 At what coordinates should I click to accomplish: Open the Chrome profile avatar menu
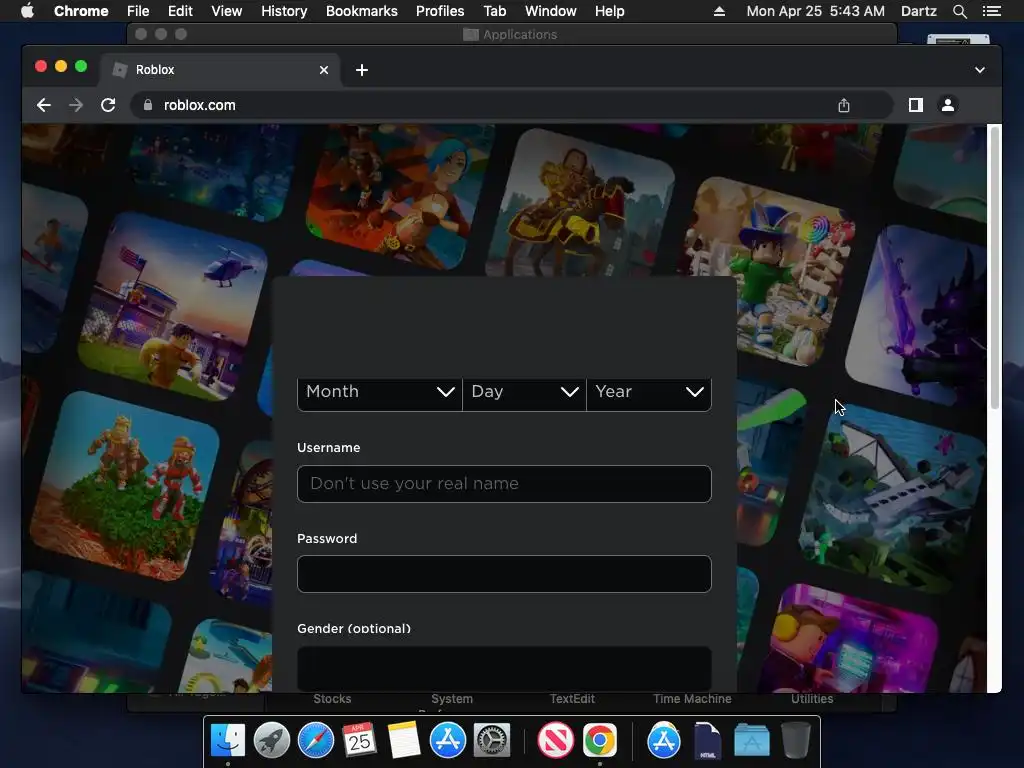point(948,105)
